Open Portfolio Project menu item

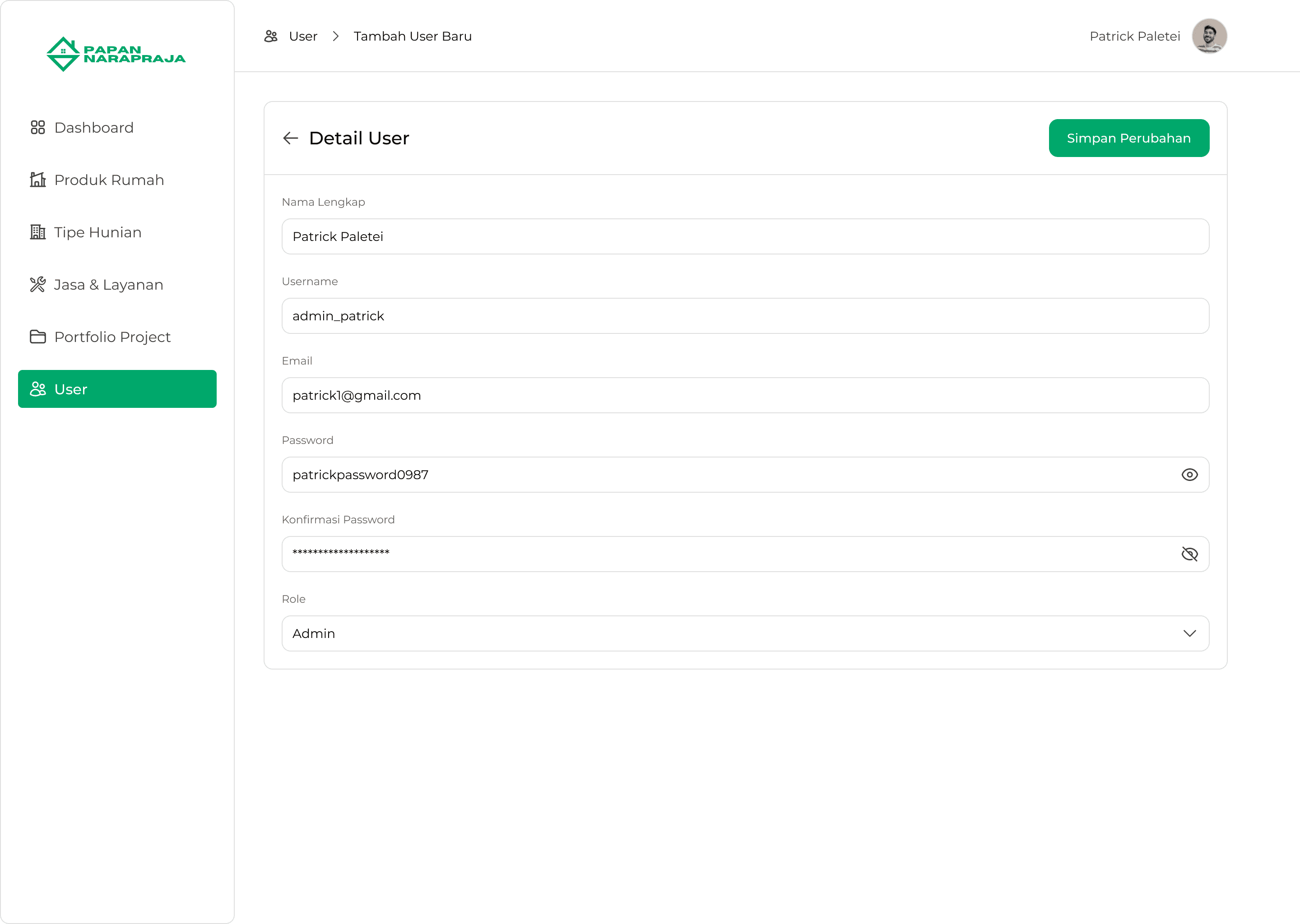tap(112, 337)
